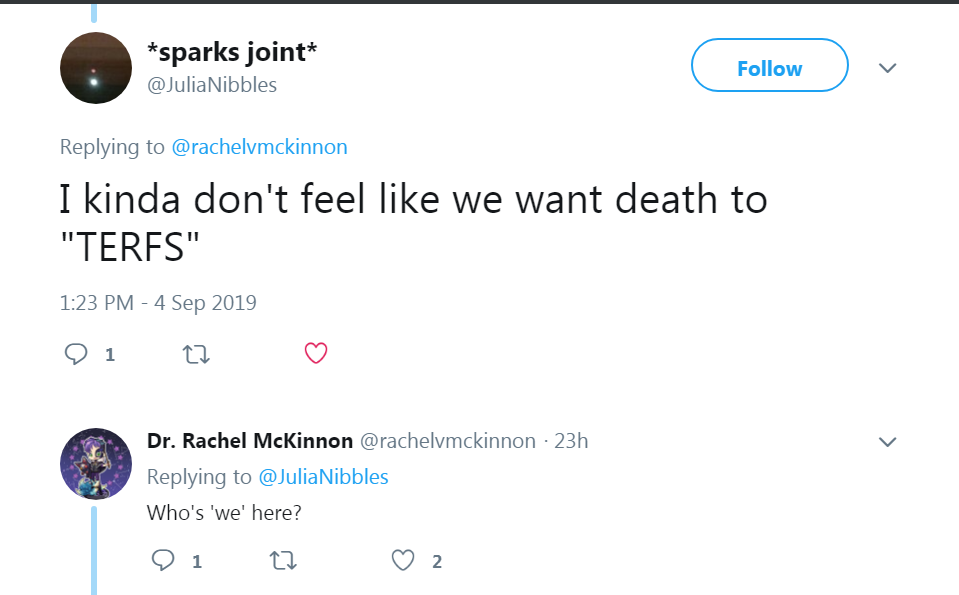Screen dimensions: 959x595
Task: Open sparks joint profile picture
Action: pyautogui.click(x=96, y=68)
